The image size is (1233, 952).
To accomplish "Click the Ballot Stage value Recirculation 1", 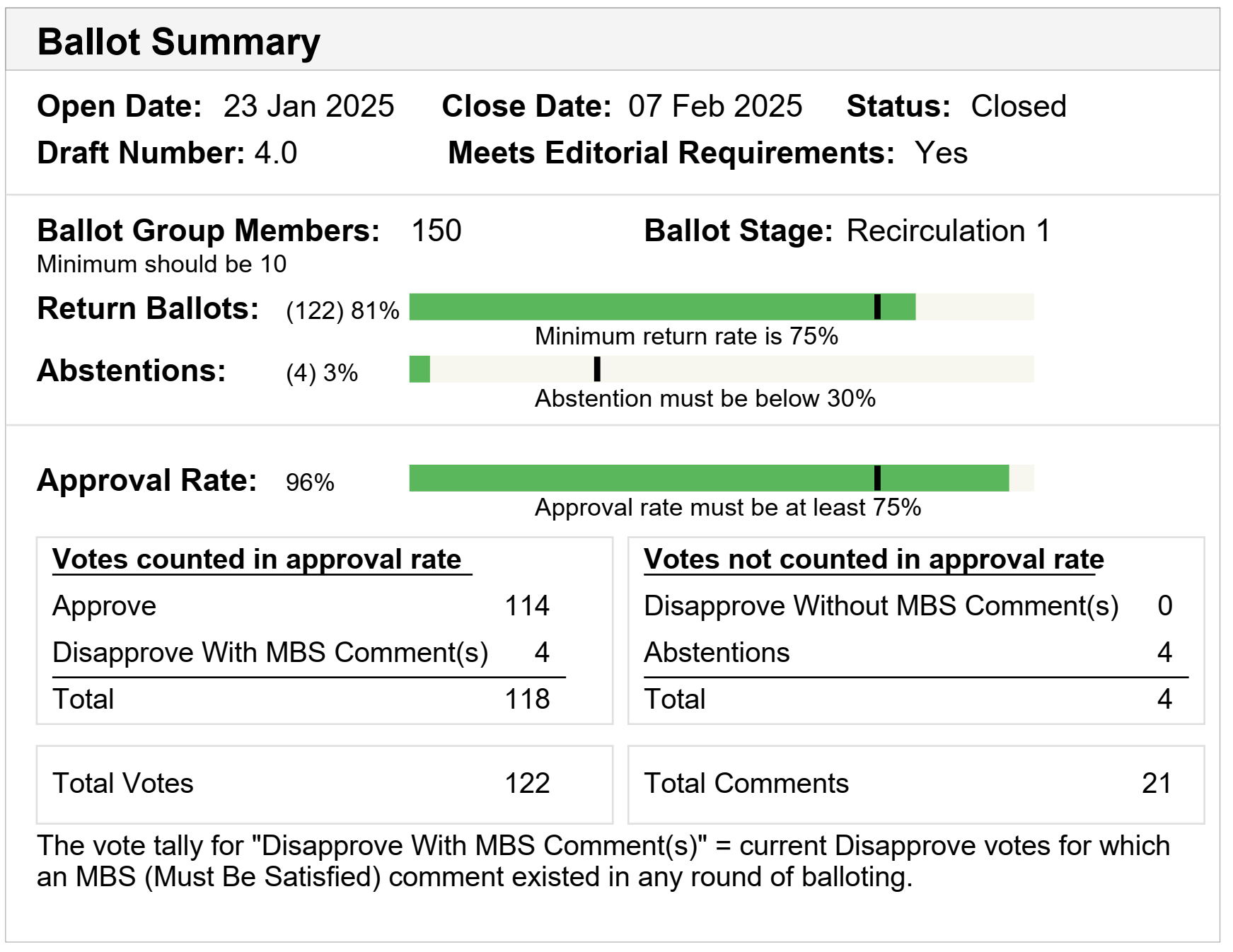I will click(x=948, y=231).
